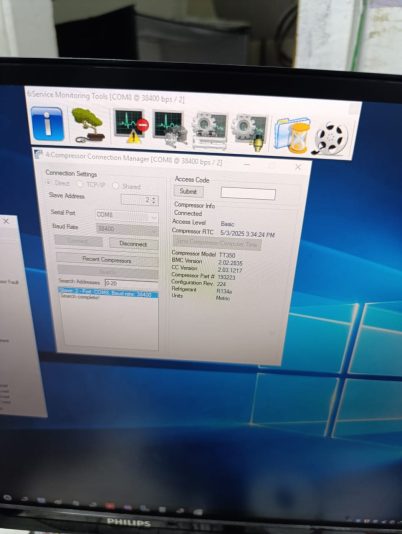Adjust the Slave Address spinner arrows

pos(154,200)
